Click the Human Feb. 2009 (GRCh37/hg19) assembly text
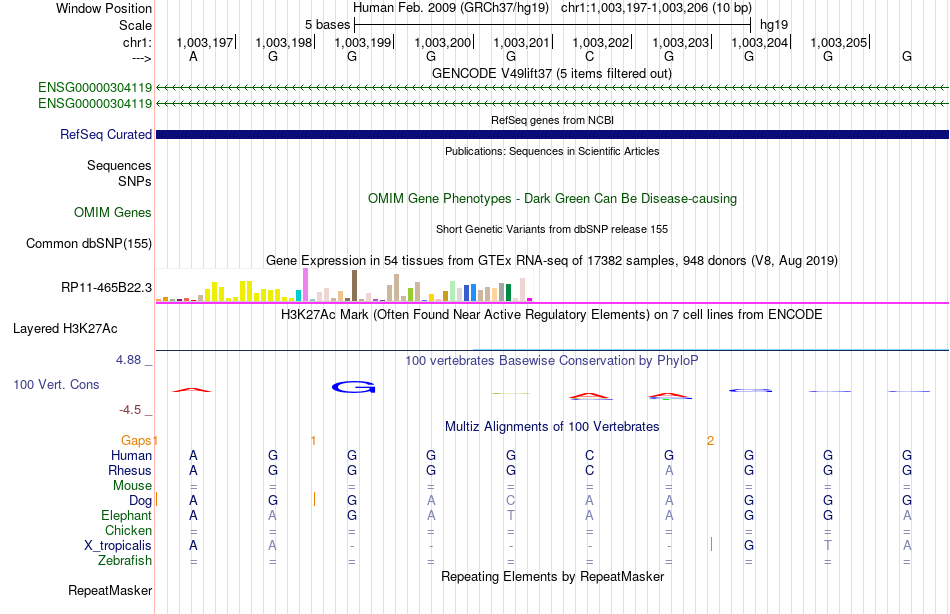 point(451,8)
